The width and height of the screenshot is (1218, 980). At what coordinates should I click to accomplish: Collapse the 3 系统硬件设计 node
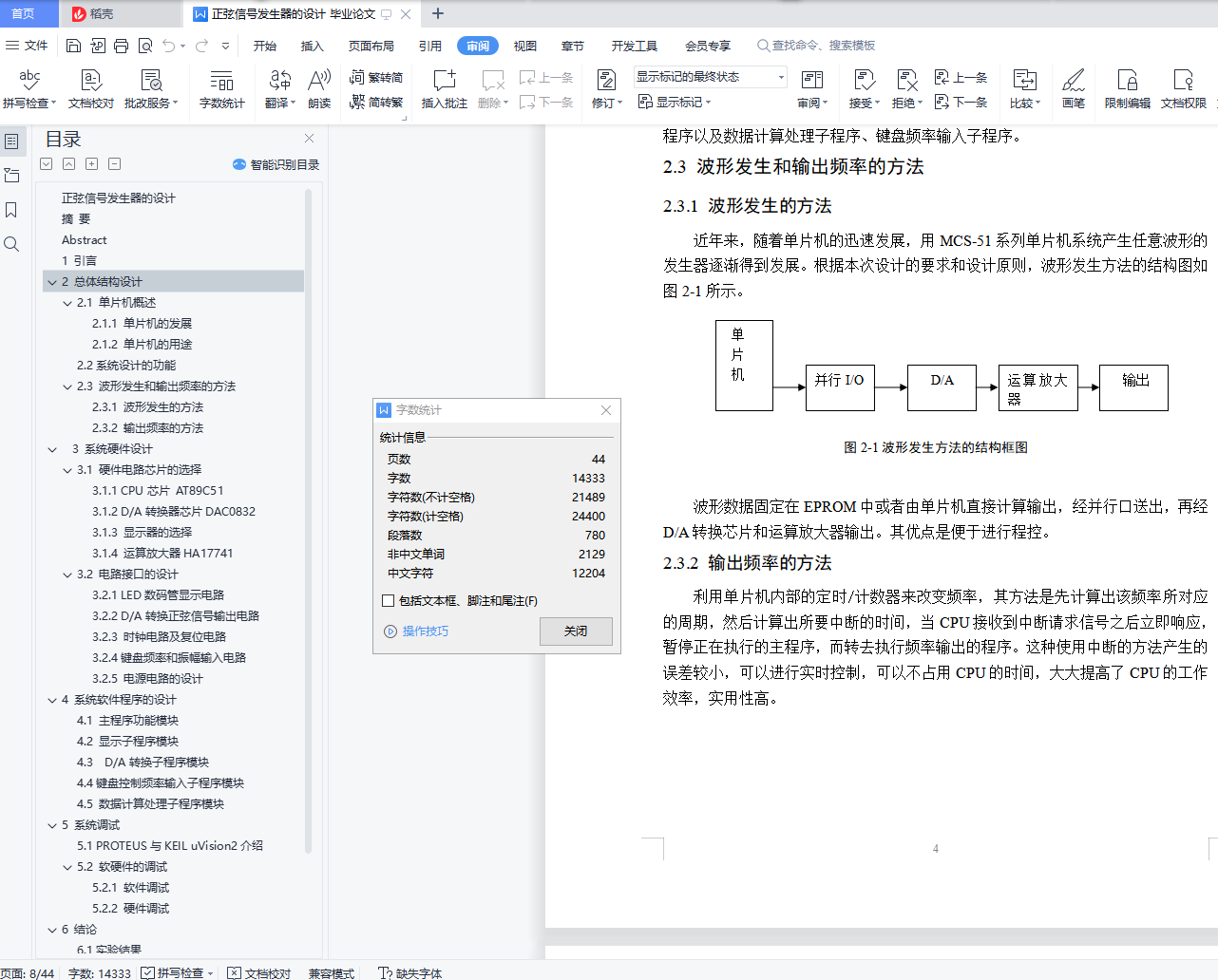click(x=52, y=449)
